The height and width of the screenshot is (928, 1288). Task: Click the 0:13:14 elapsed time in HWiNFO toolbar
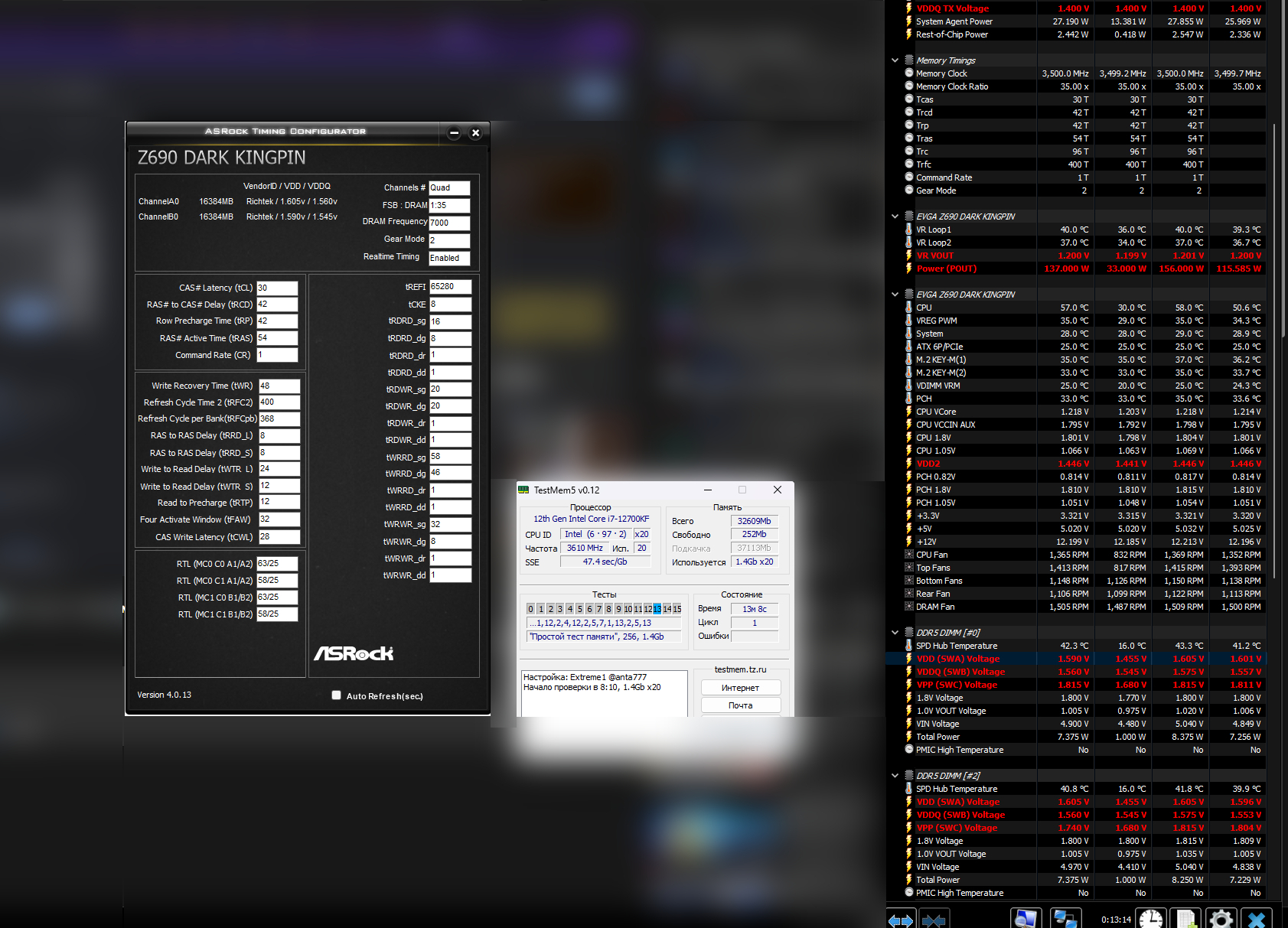coord(1116,920)
